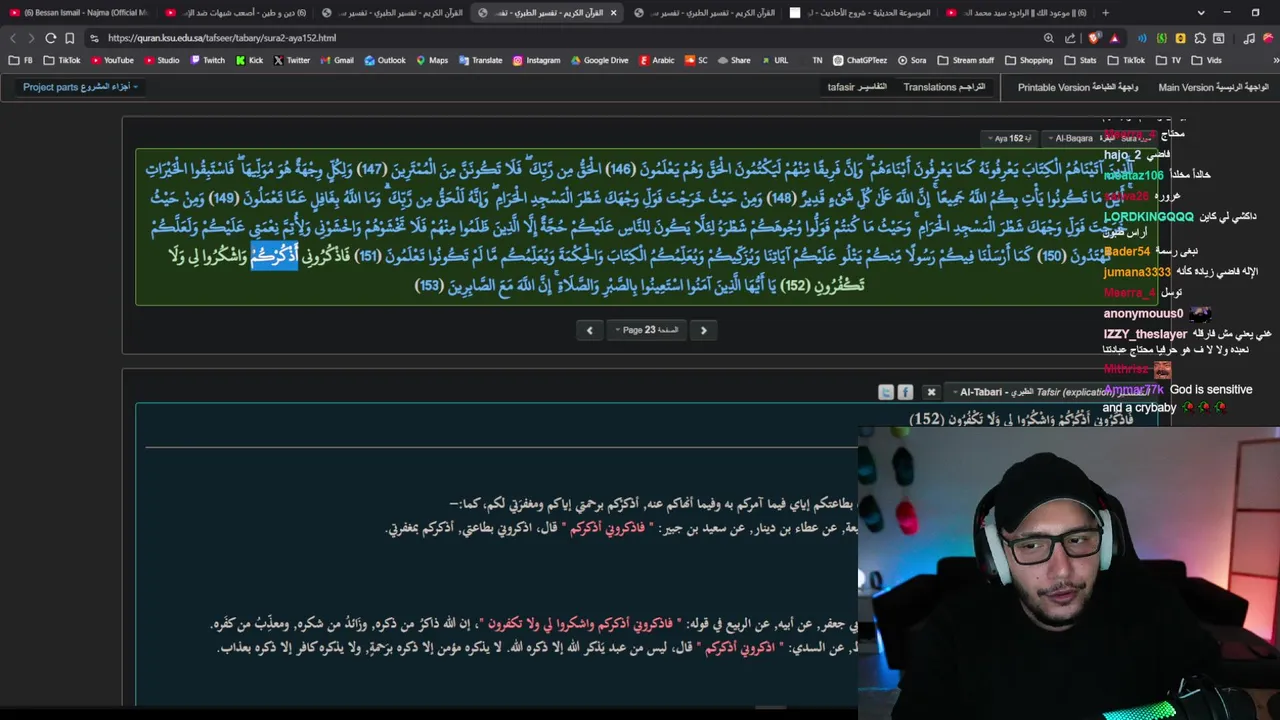Open the TV bookmark folder
The image size is (1280, 720).
pyautogui.click(x=1168, y=60)
